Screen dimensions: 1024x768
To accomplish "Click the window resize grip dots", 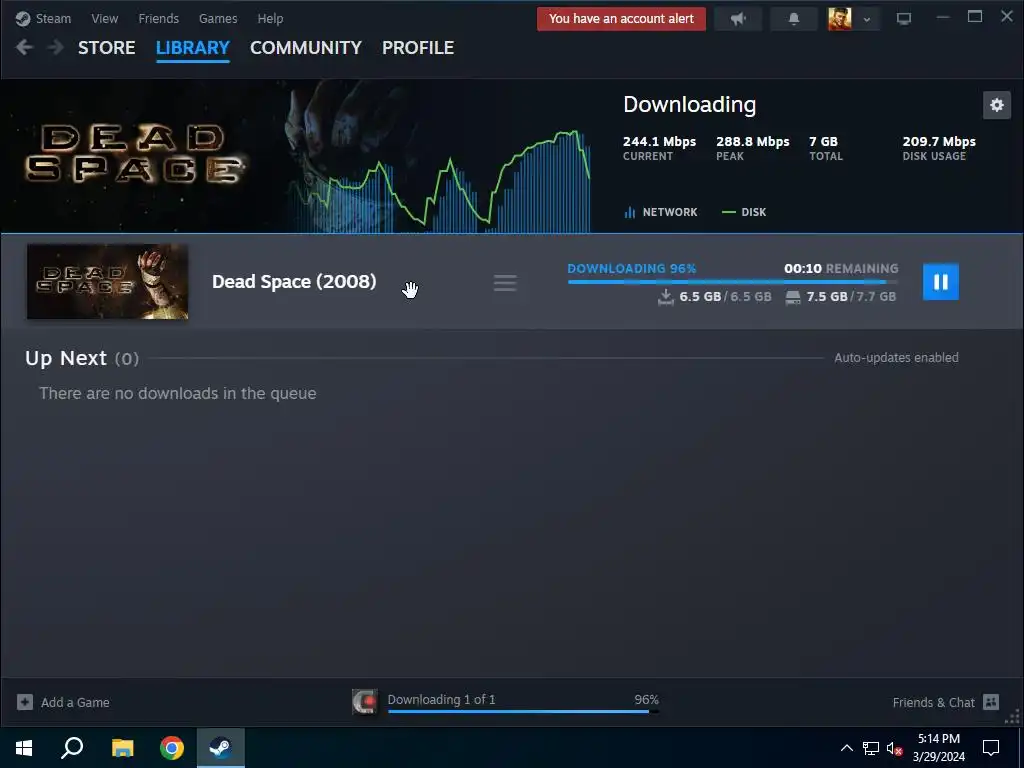I will [x=1012, y=716].
